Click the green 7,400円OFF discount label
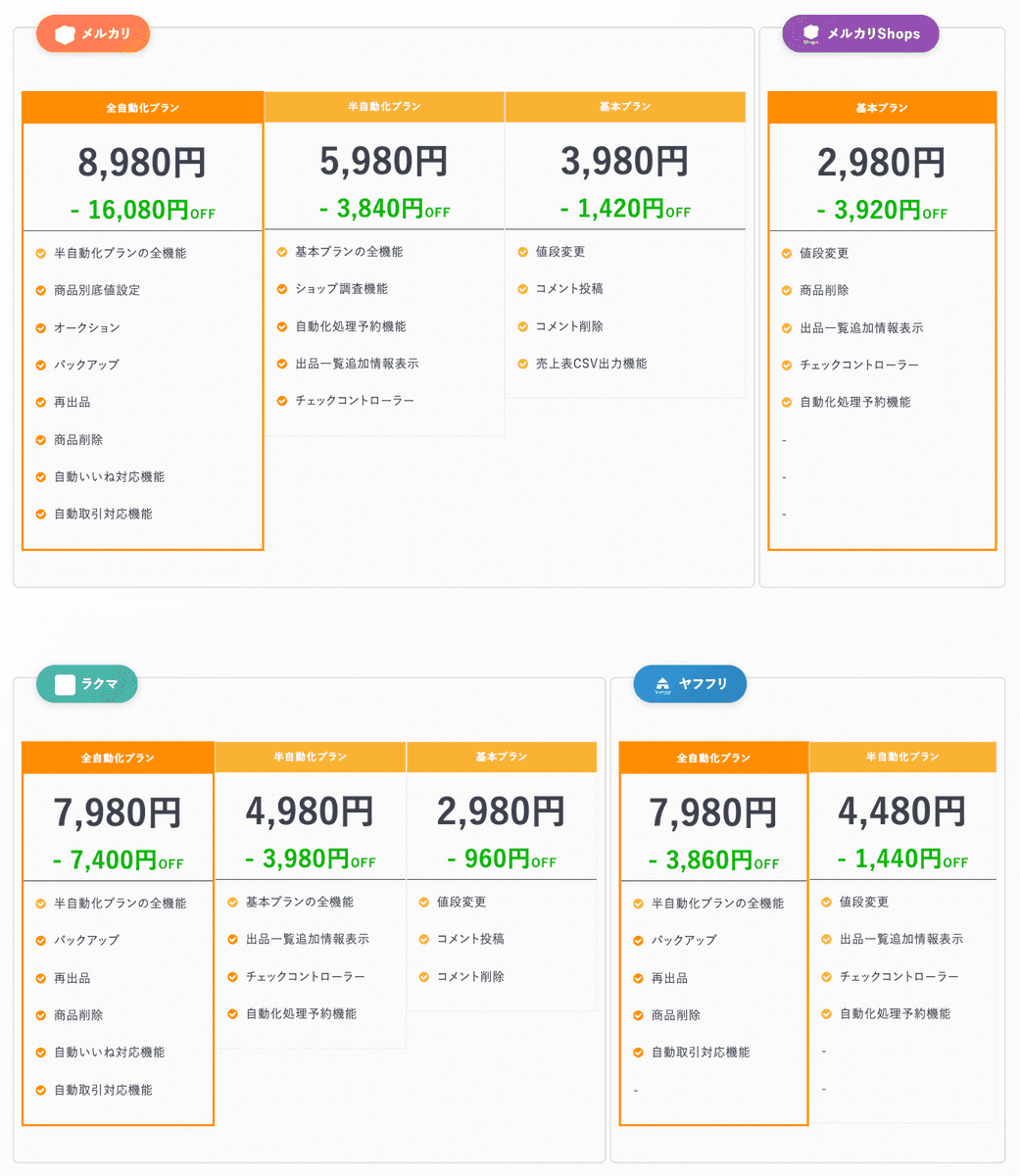Image resolution: width=1020 pixels, height=1176 pixels. pyautogui.click(x=118, y=859)
